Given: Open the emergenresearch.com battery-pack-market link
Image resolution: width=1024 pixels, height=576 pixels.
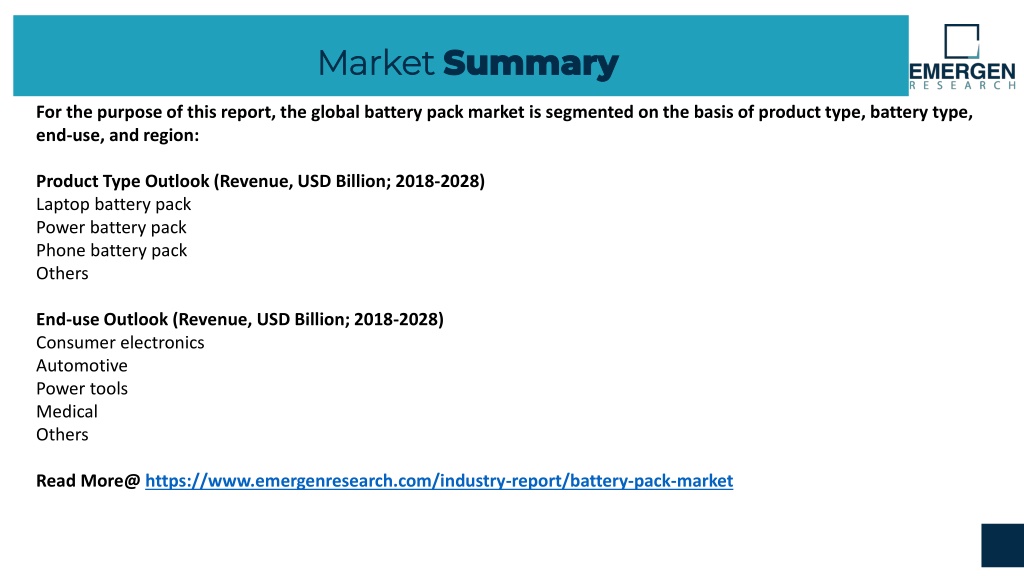Looking at the screenshot, I should (x=439, y=481).
